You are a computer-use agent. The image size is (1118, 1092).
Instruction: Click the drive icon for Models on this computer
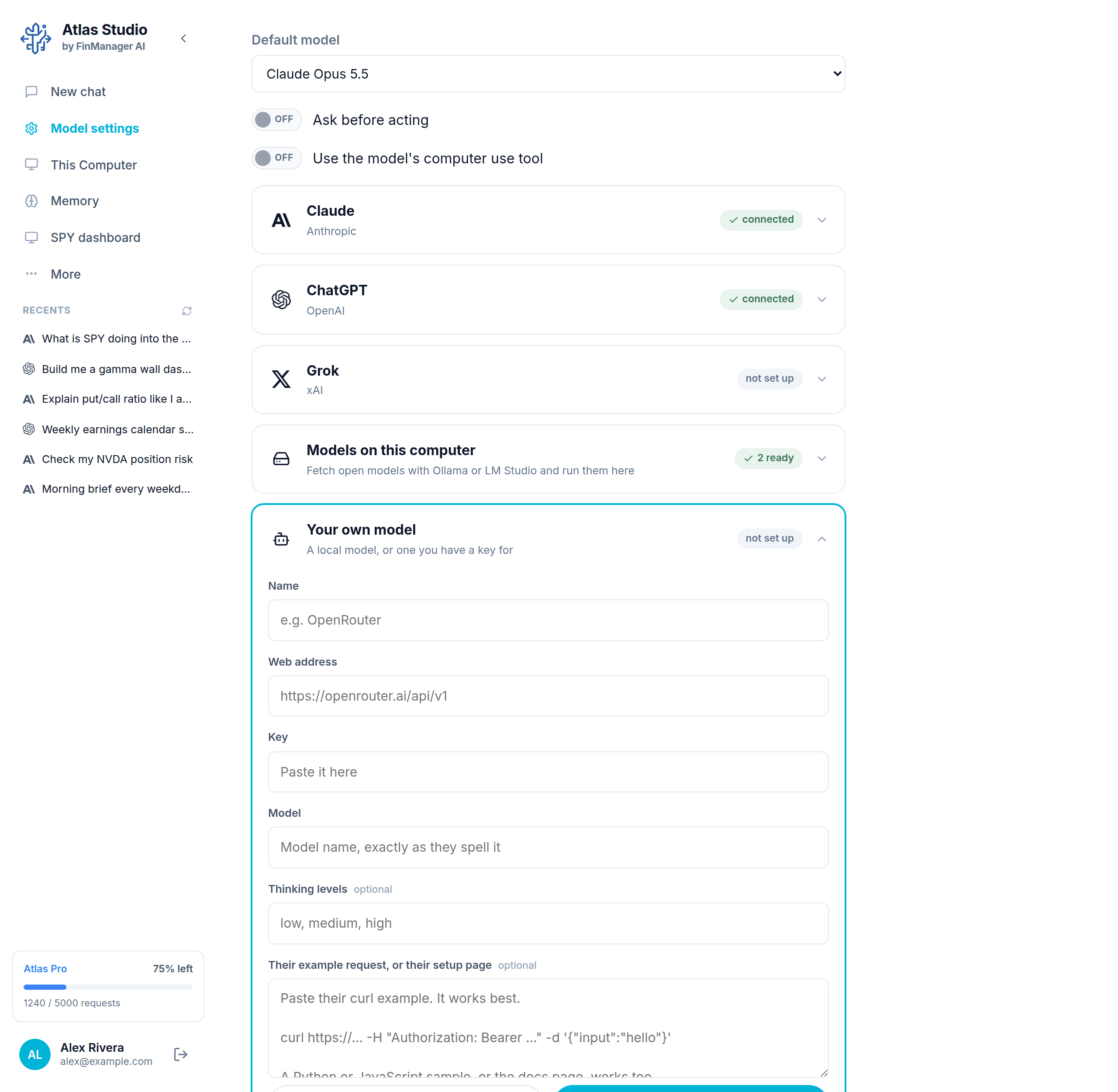(281, 459)
